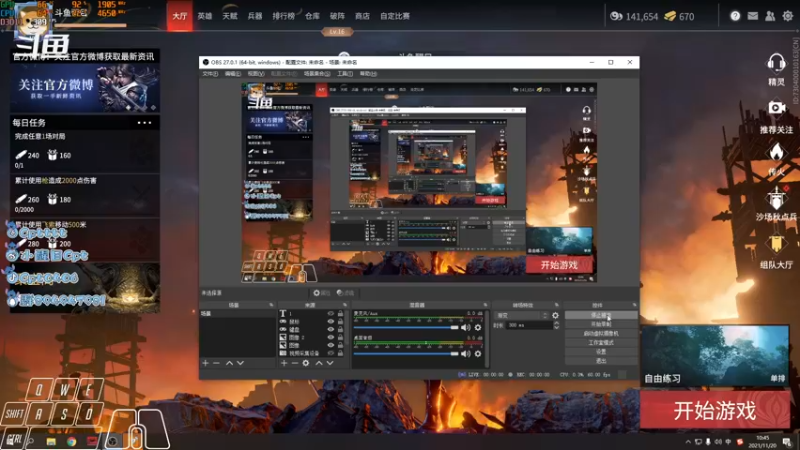Switch to 英雄 tab in game
The image size is (800, 450).
205,16
